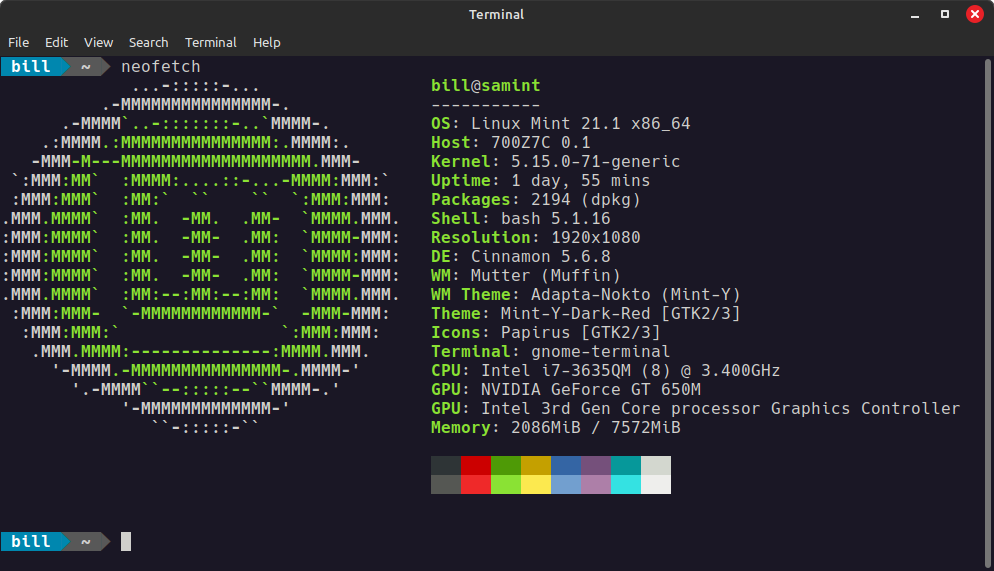Click the bright cyan block in bottom row
The width and height of the screenshot is (994, 571).
coord(626,484)
